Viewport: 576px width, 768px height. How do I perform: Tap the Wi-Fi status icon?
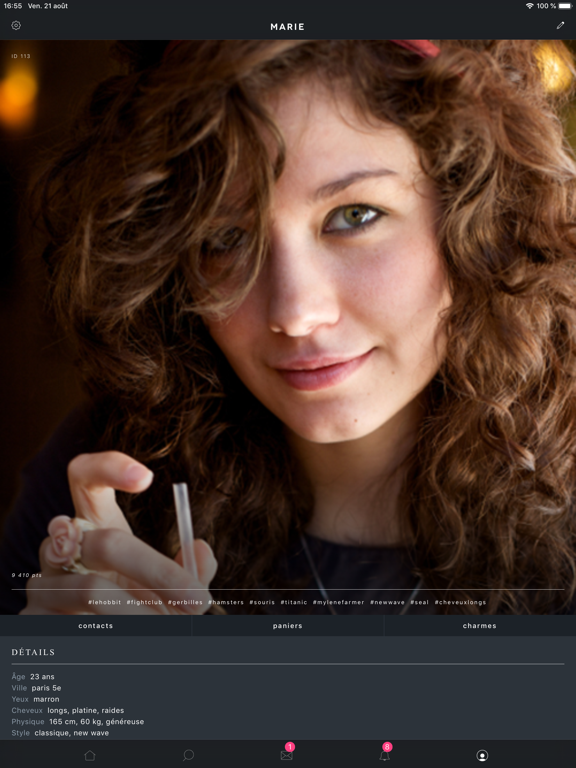pos(529,6)
